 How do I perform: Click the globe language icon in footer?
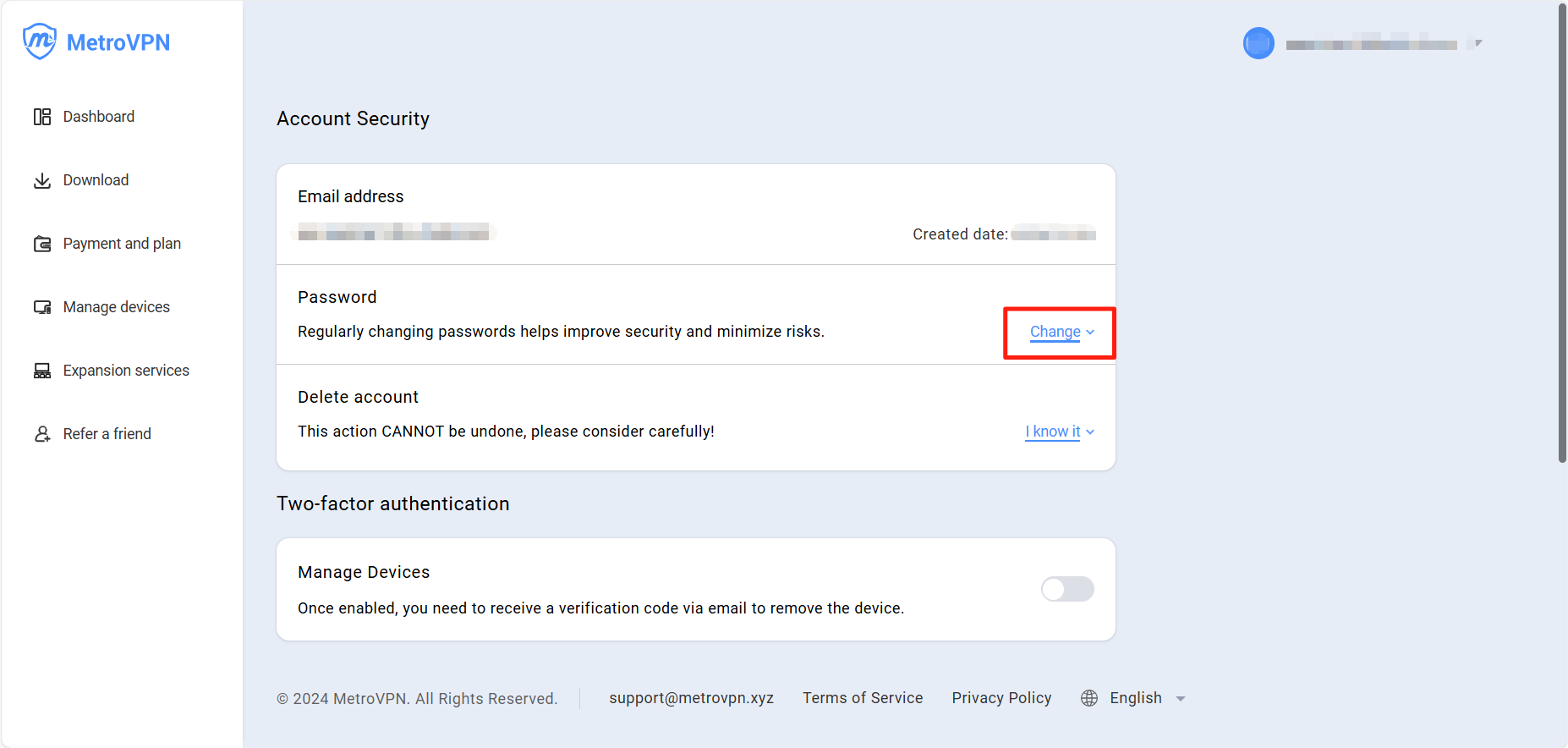click(x=1089, y=698)
